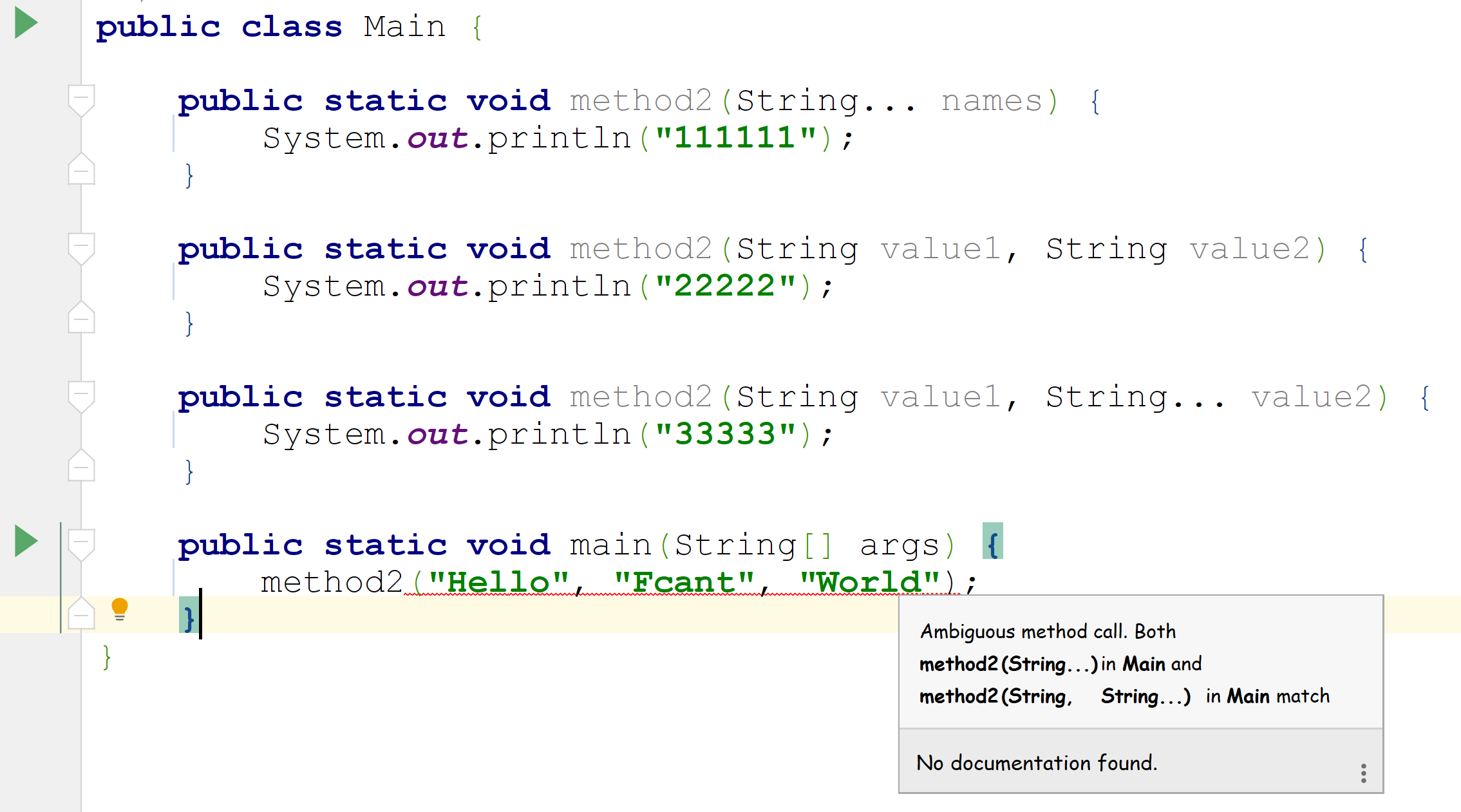The width and height of the screenshot is (1461, 812).
Task: Click fold end marker after println "33333"
Action: (x=81, y=466)
